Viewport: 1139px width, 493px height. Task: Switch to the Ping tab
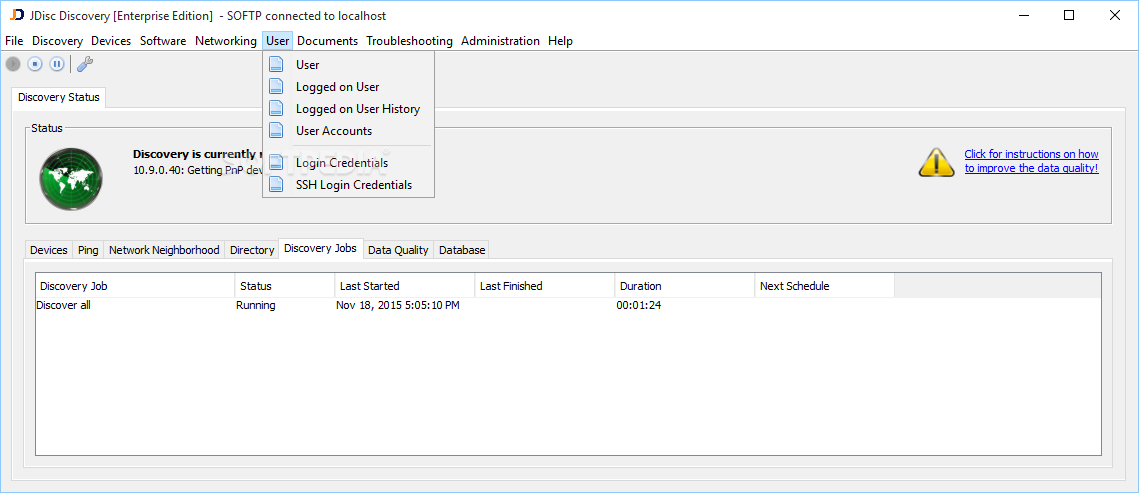pos(88,250)
